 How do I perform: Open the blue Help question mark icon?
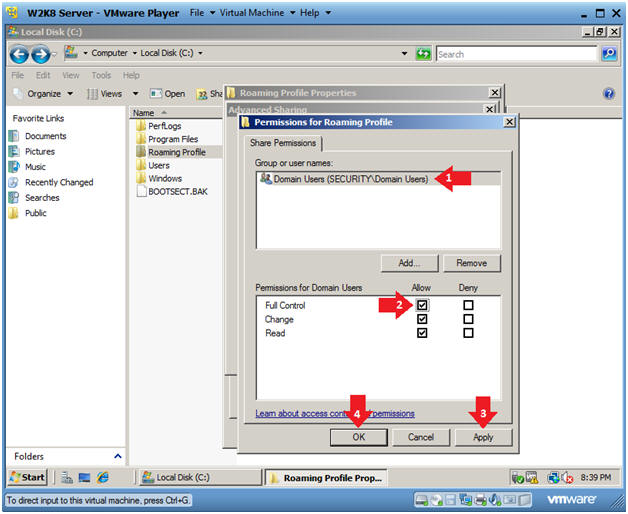pos(609,94)
